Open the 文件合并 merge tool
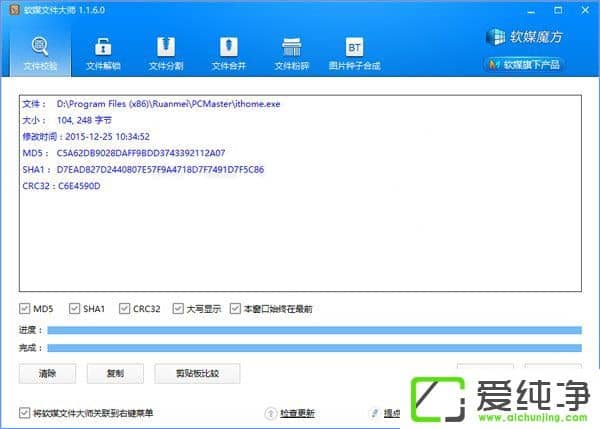 pos(228,54)
